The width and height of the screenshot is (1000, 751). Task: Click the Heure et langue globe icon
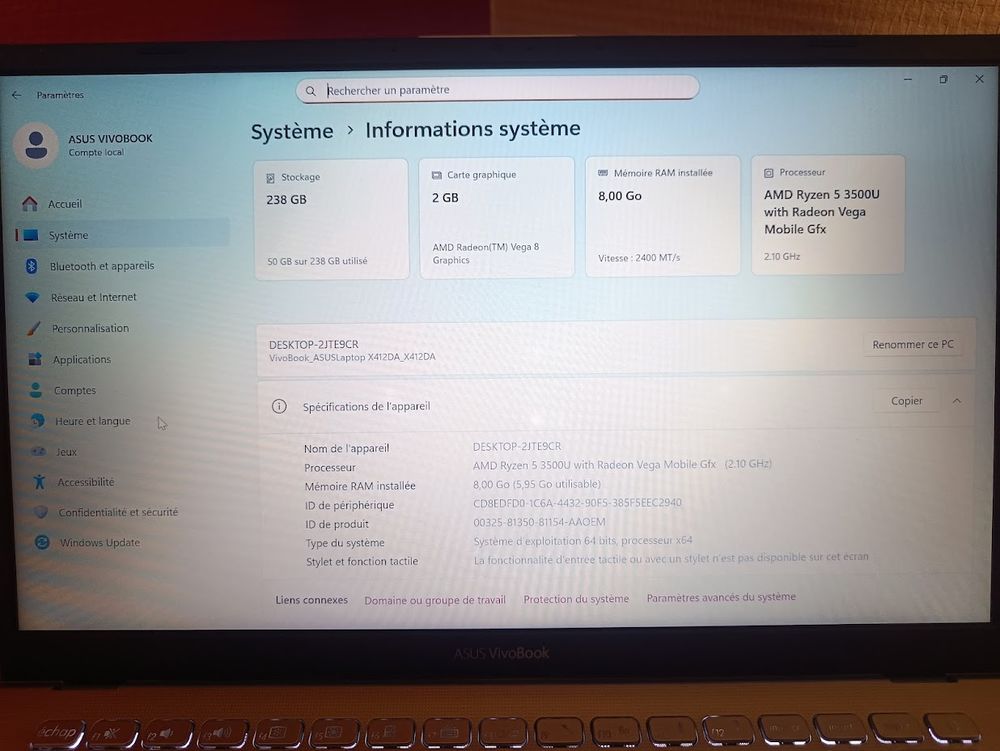[x=38, y=420]
